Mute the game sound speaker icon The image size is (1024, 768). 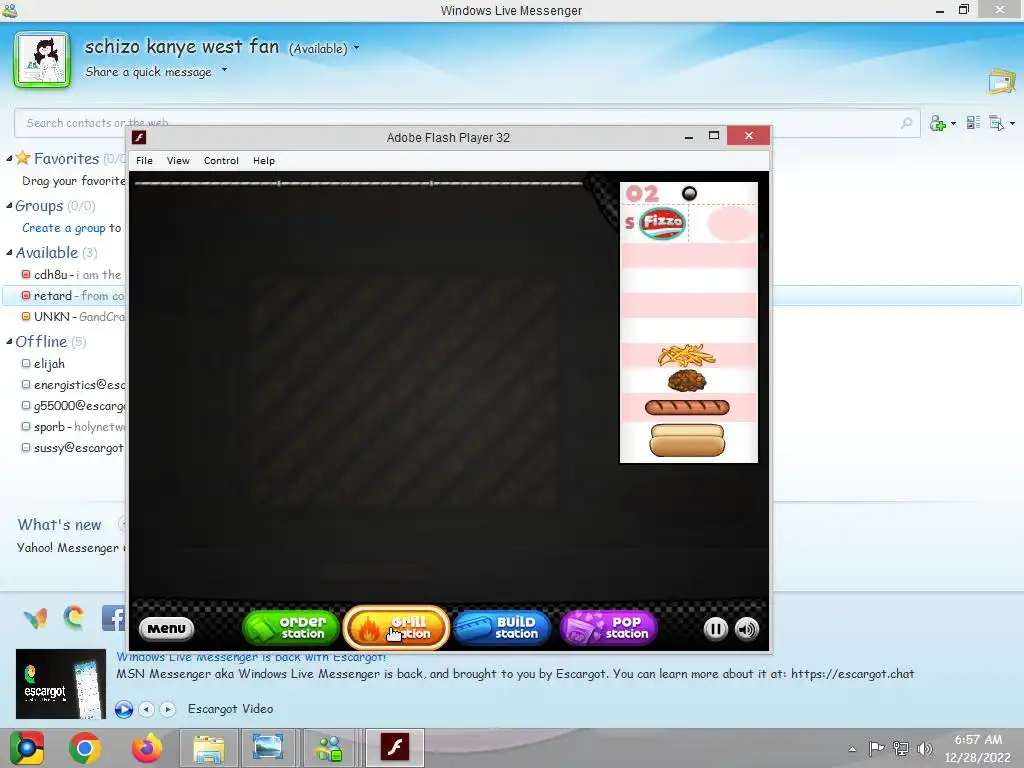(747, 629)
